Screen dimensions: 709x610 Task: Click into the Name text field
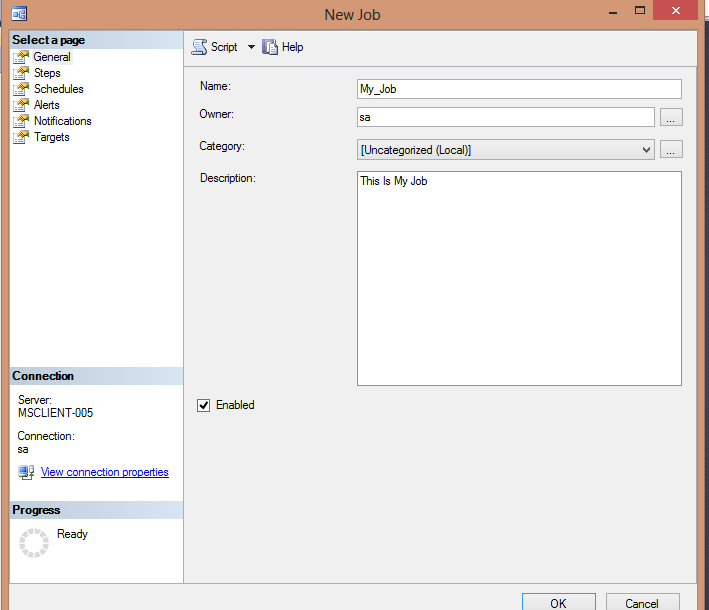coord(518,89)
